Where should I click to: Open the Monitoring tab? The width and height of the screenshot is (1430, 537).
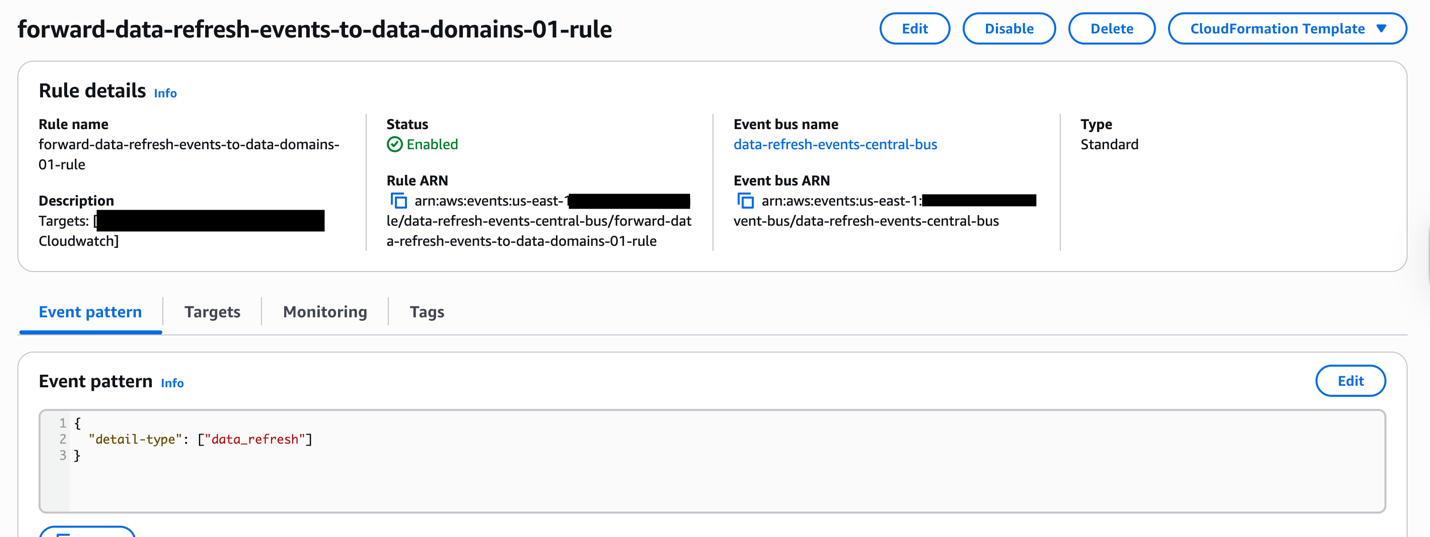click(325, 312)
